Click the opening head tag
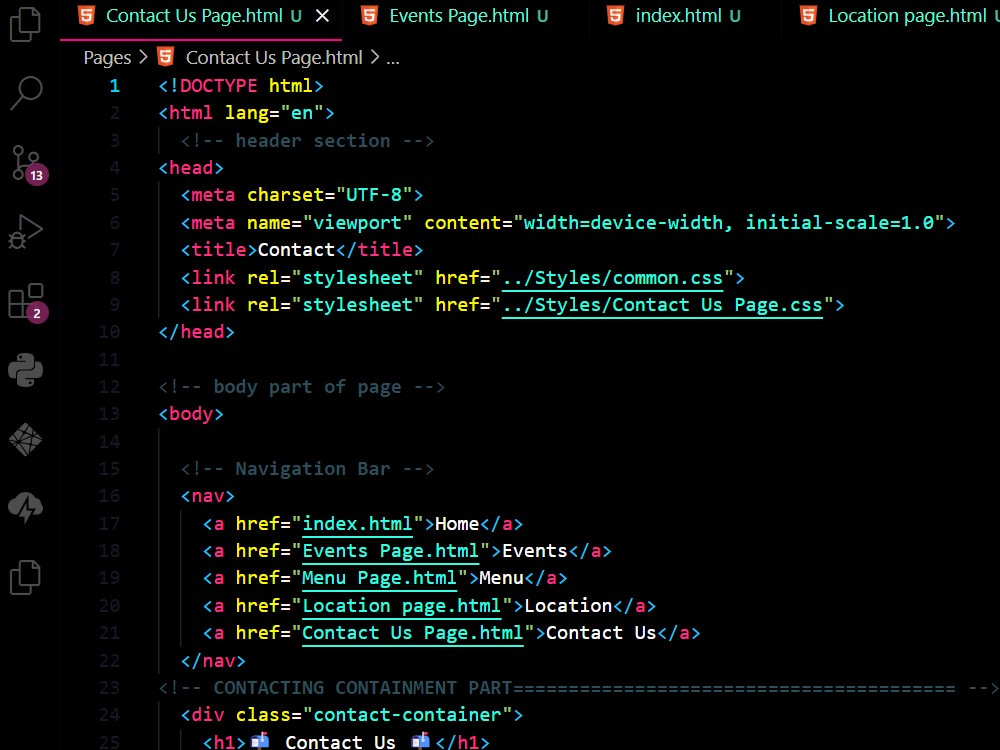The width and height of the screenshot is (1000, 750). (x=191, y=168)
